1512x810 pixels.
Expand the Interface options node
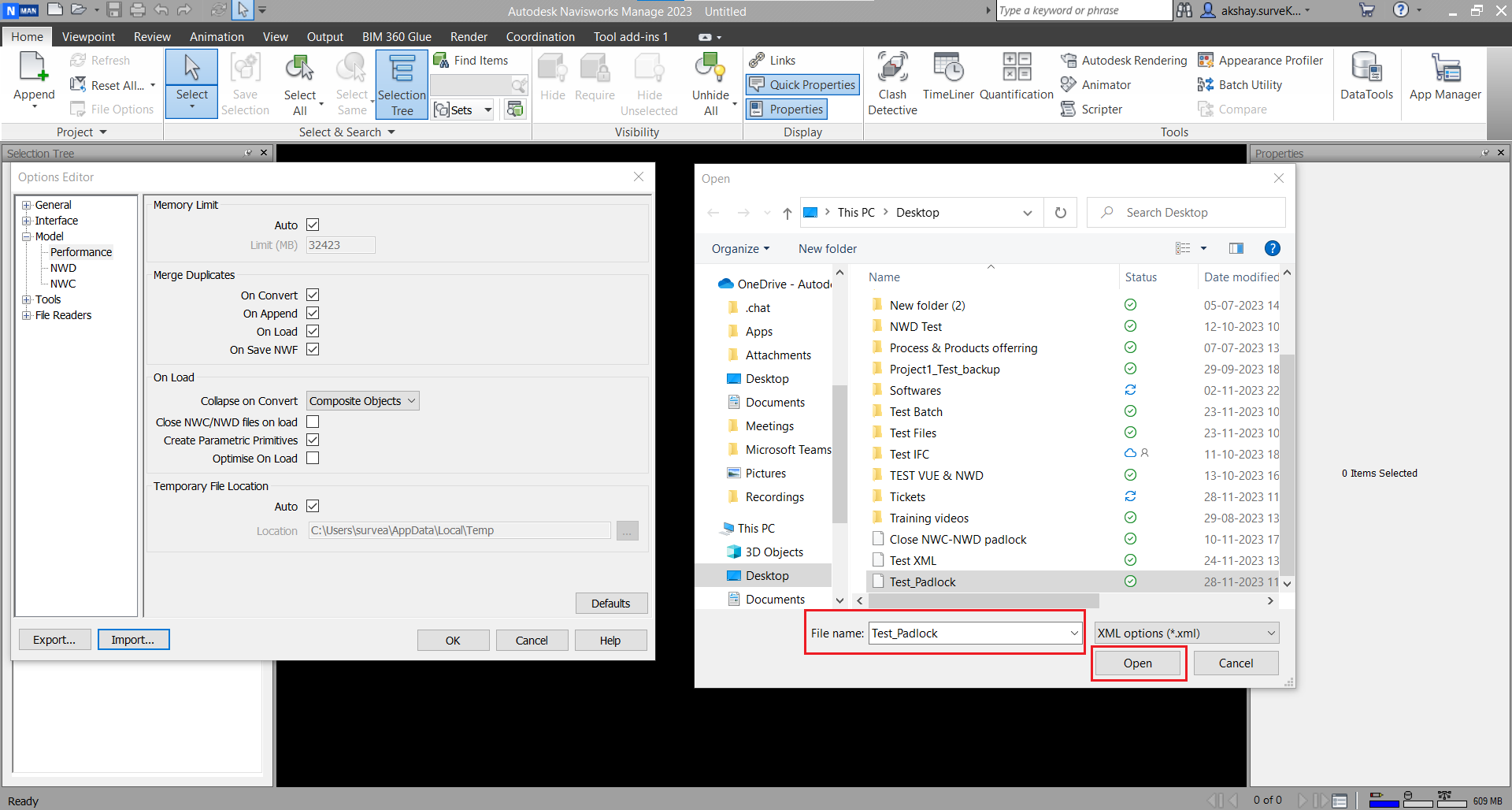pos(26,221)
